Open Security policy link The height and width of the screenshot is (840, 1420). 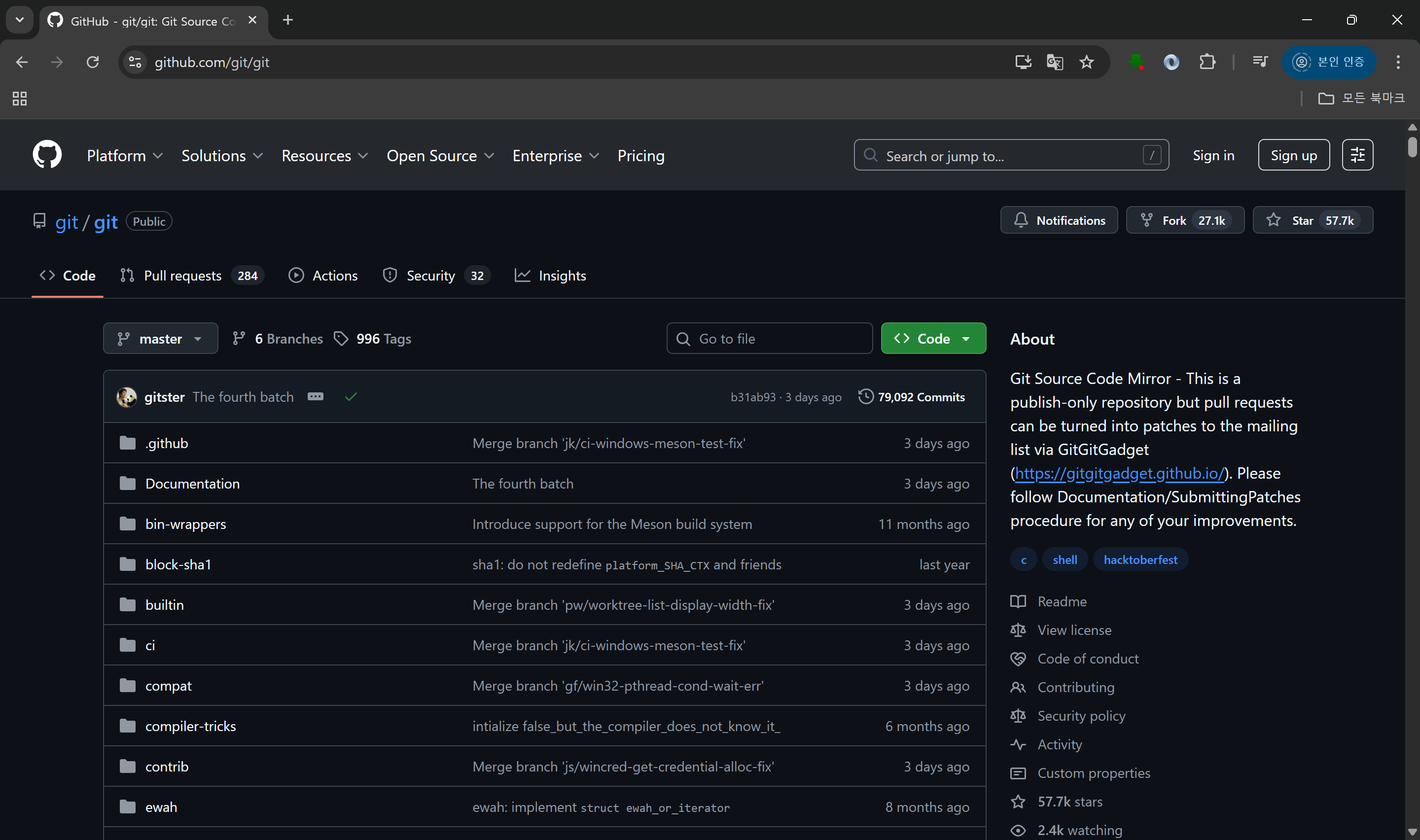coord(1068,715)
